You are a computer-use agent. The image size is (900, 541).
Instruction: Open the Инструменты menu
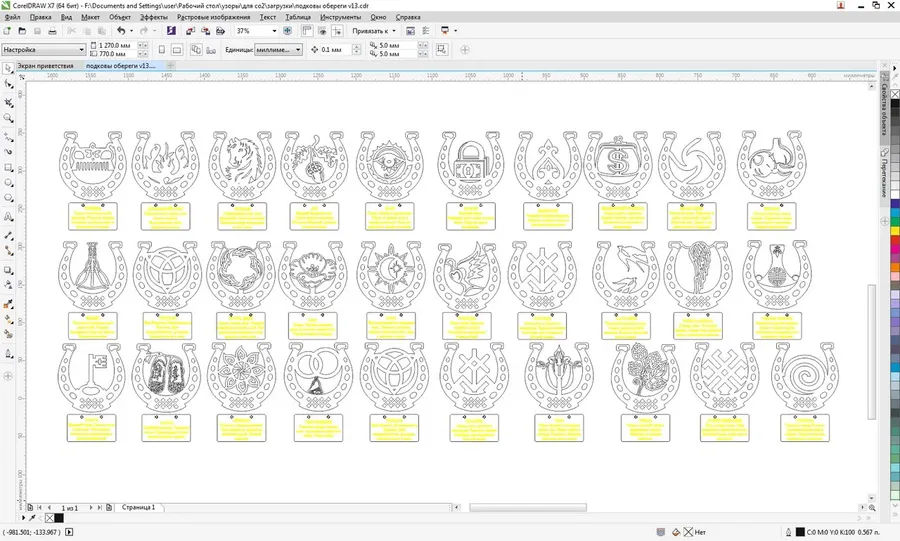pos(341,17)
